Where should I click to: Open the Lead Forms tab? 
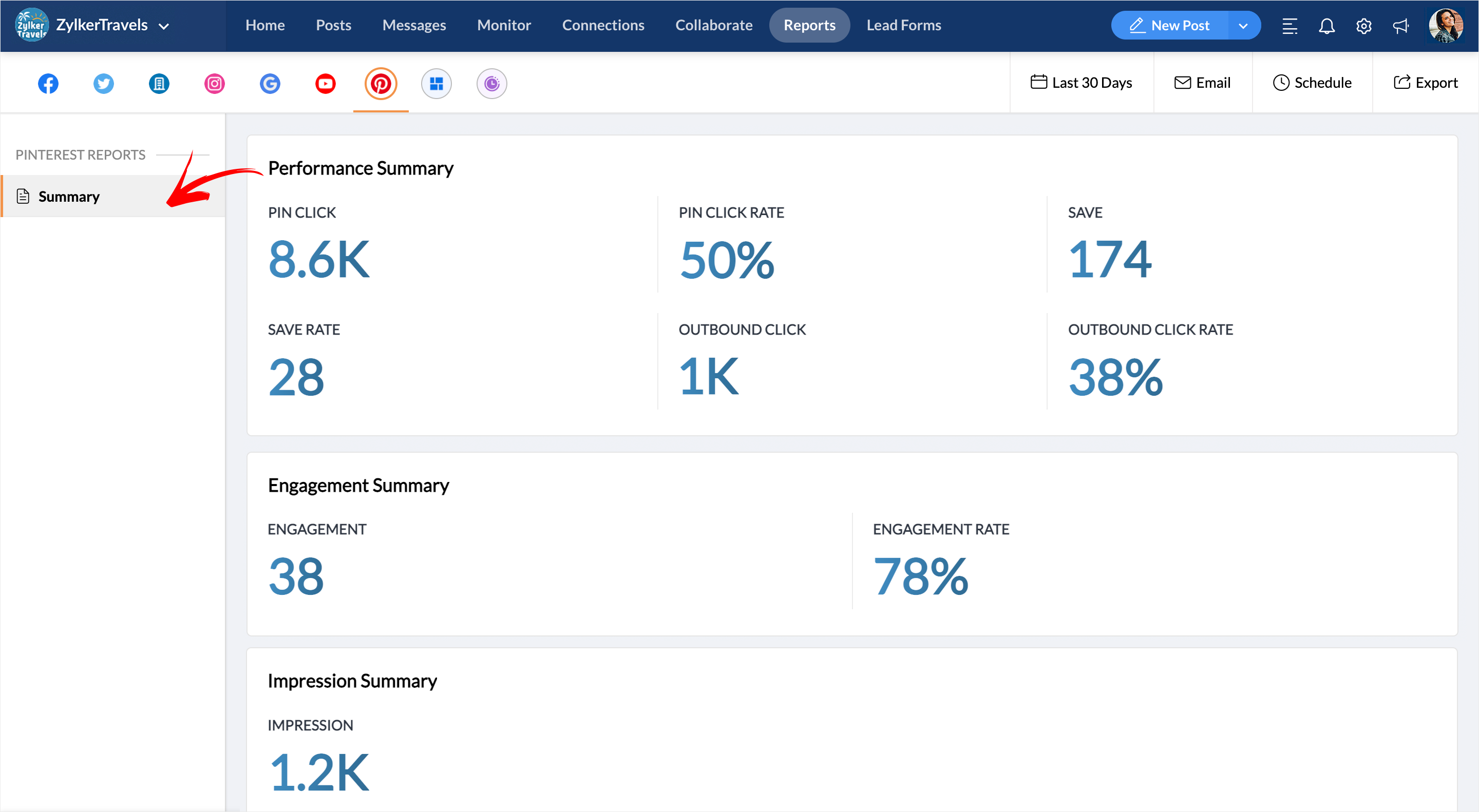903,25
